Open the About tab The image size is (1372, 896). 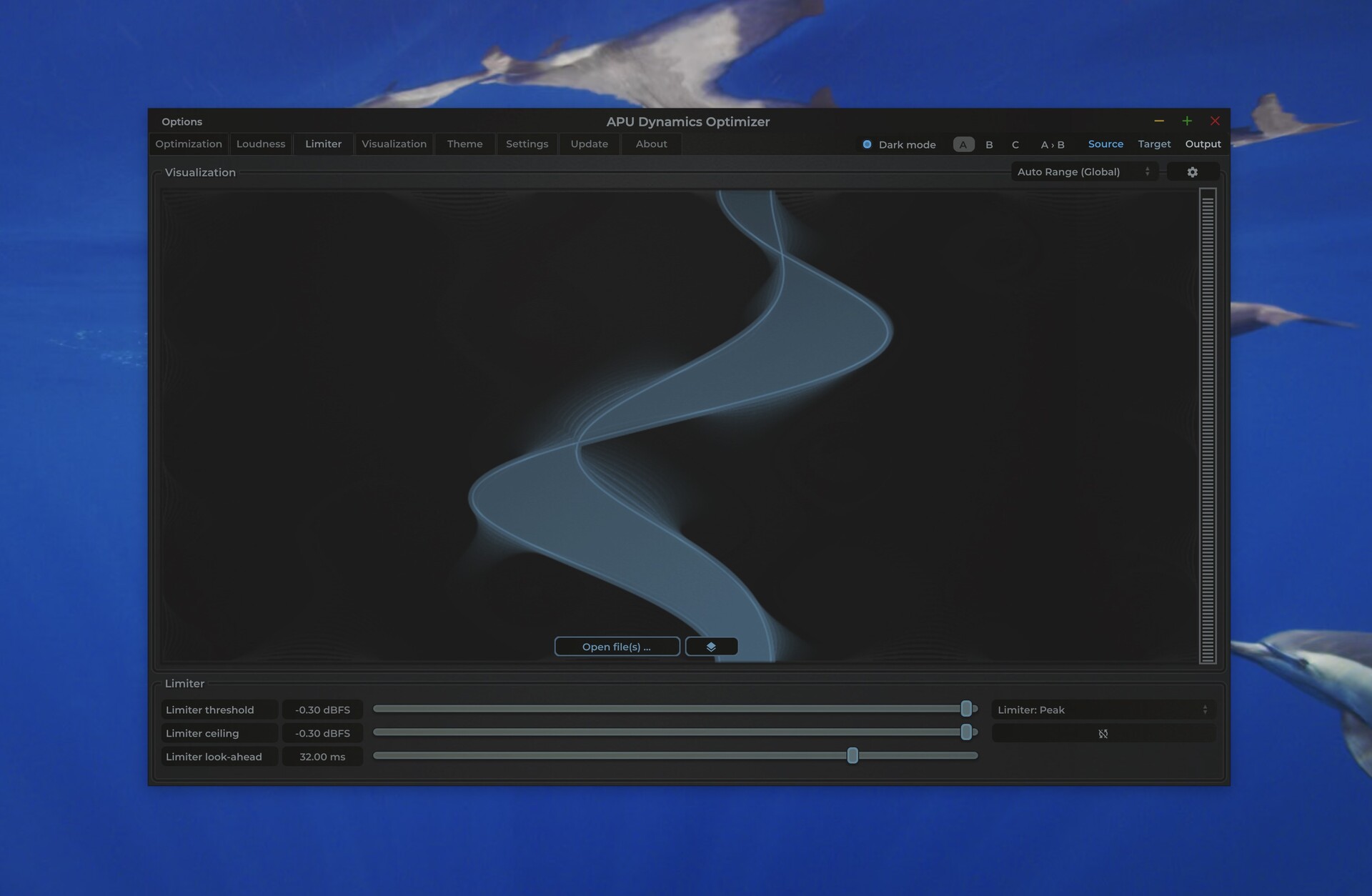[x=651, y=144]
